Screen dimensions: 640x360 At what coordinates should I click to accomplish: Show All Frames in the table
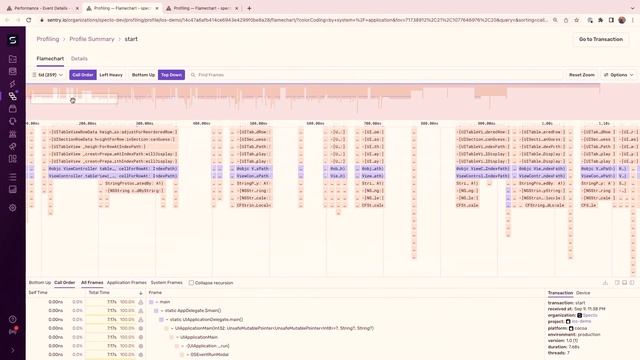coord(92,282)
